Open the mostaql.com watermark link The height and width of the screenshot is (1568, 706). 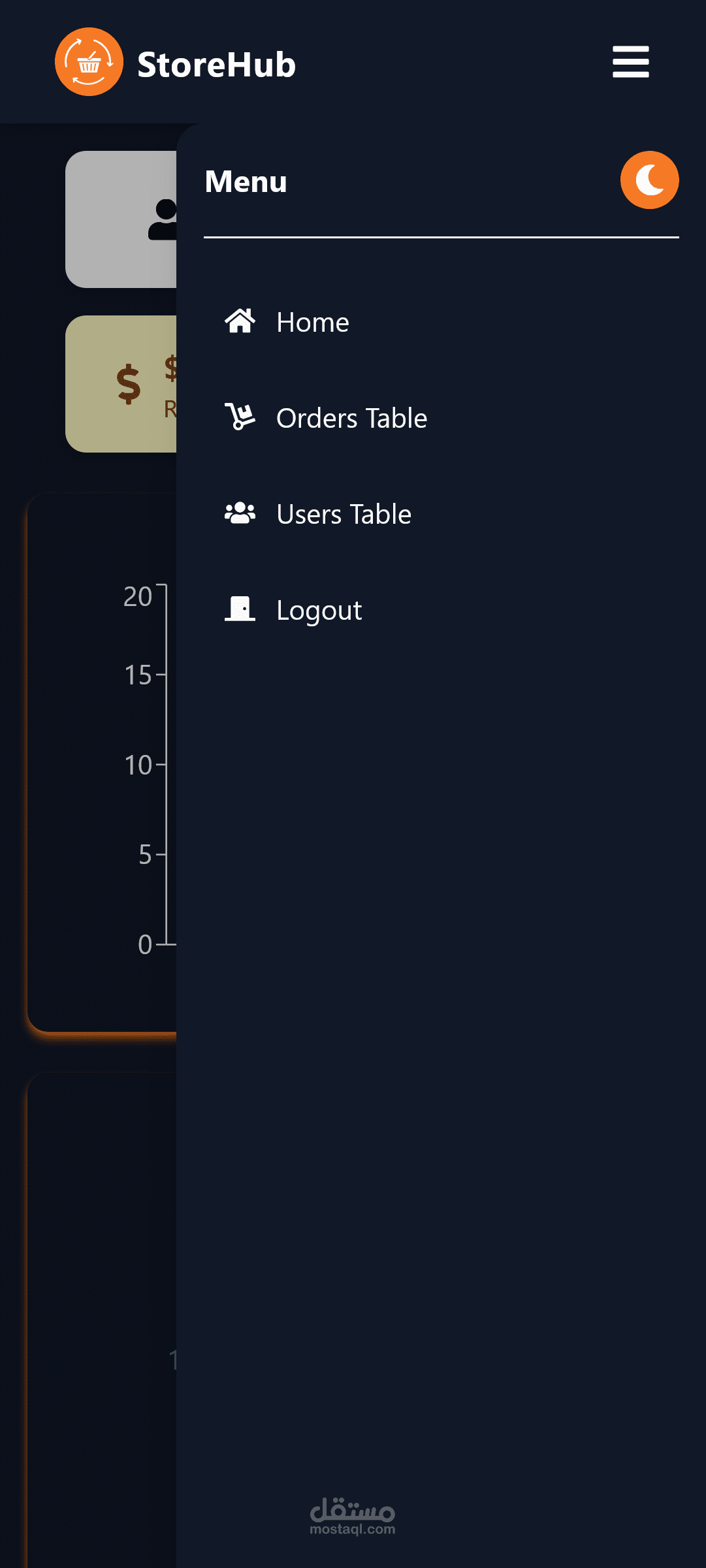point(353,1516)
